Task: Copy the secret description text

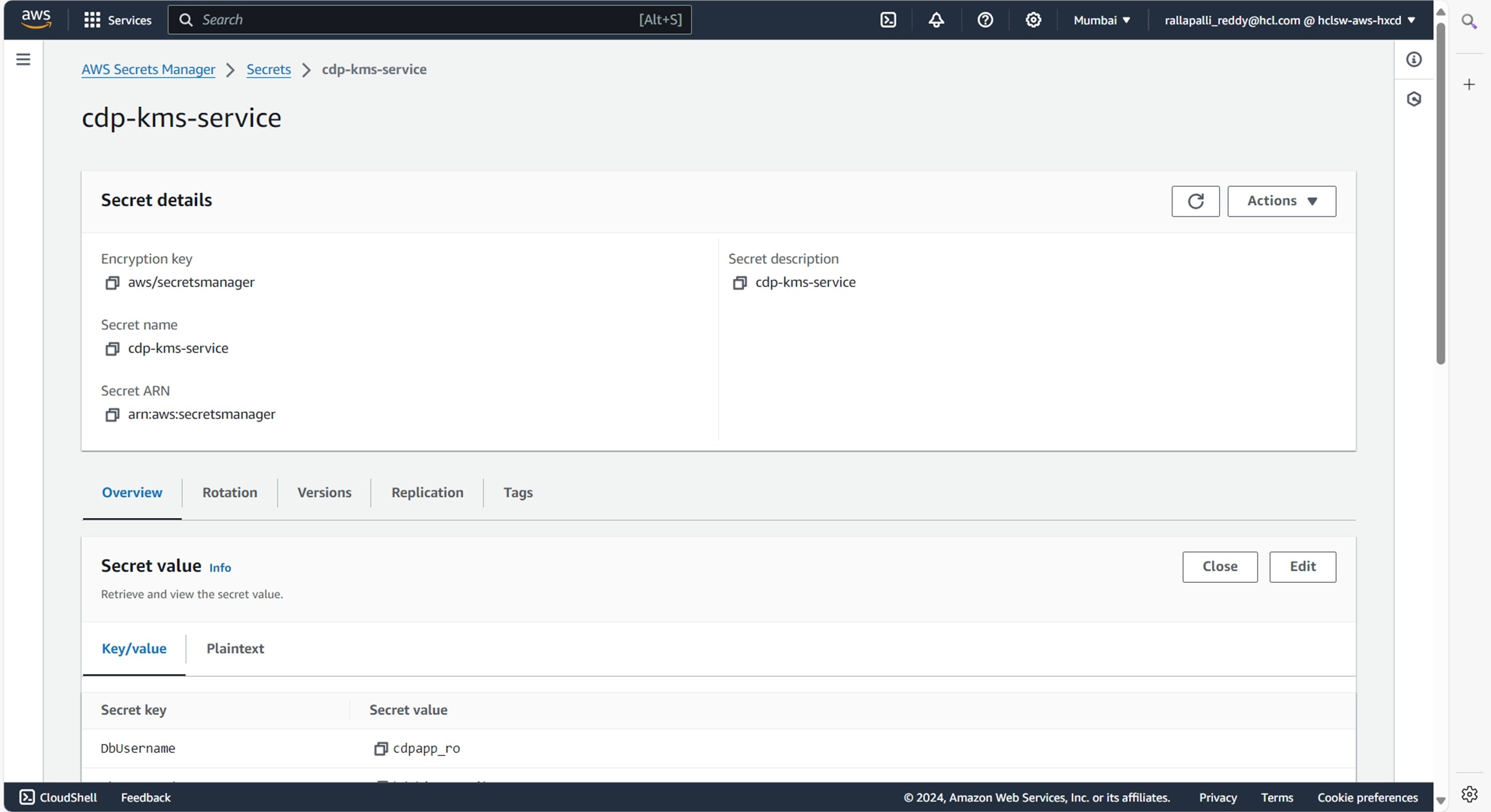Action: pos(739,283)
